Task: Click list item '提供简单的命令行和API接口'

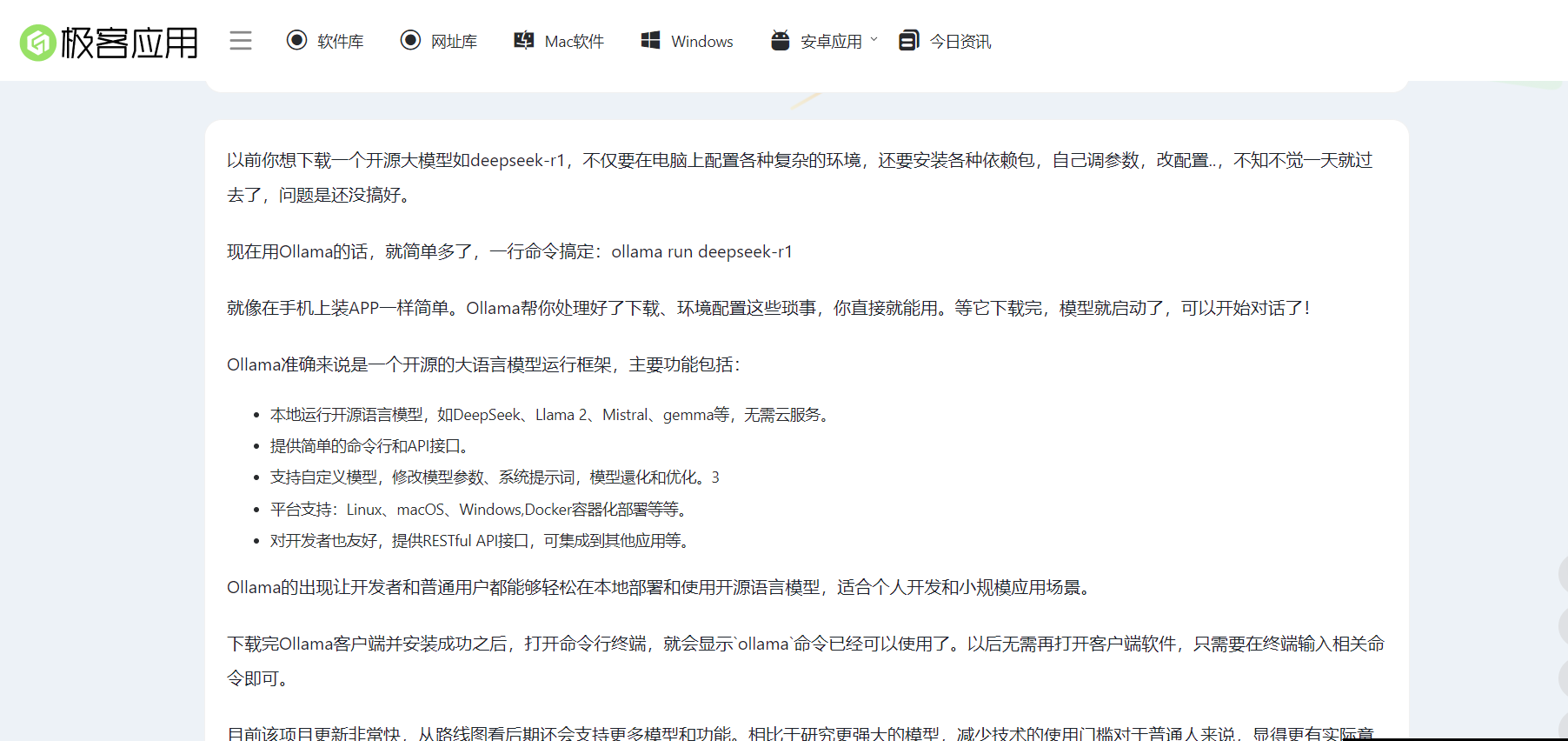Action: point(371,446)
